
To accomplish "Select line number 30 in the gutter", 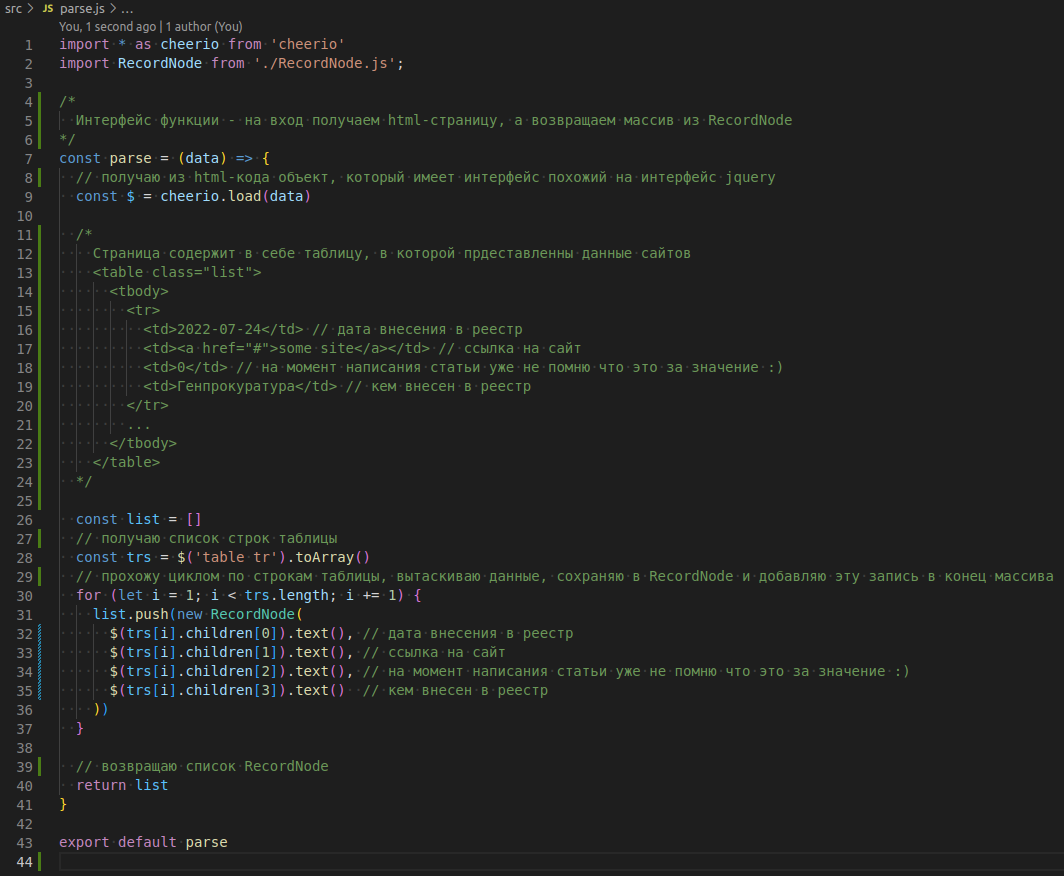I will pyautogui.click(x=24, y=595).
